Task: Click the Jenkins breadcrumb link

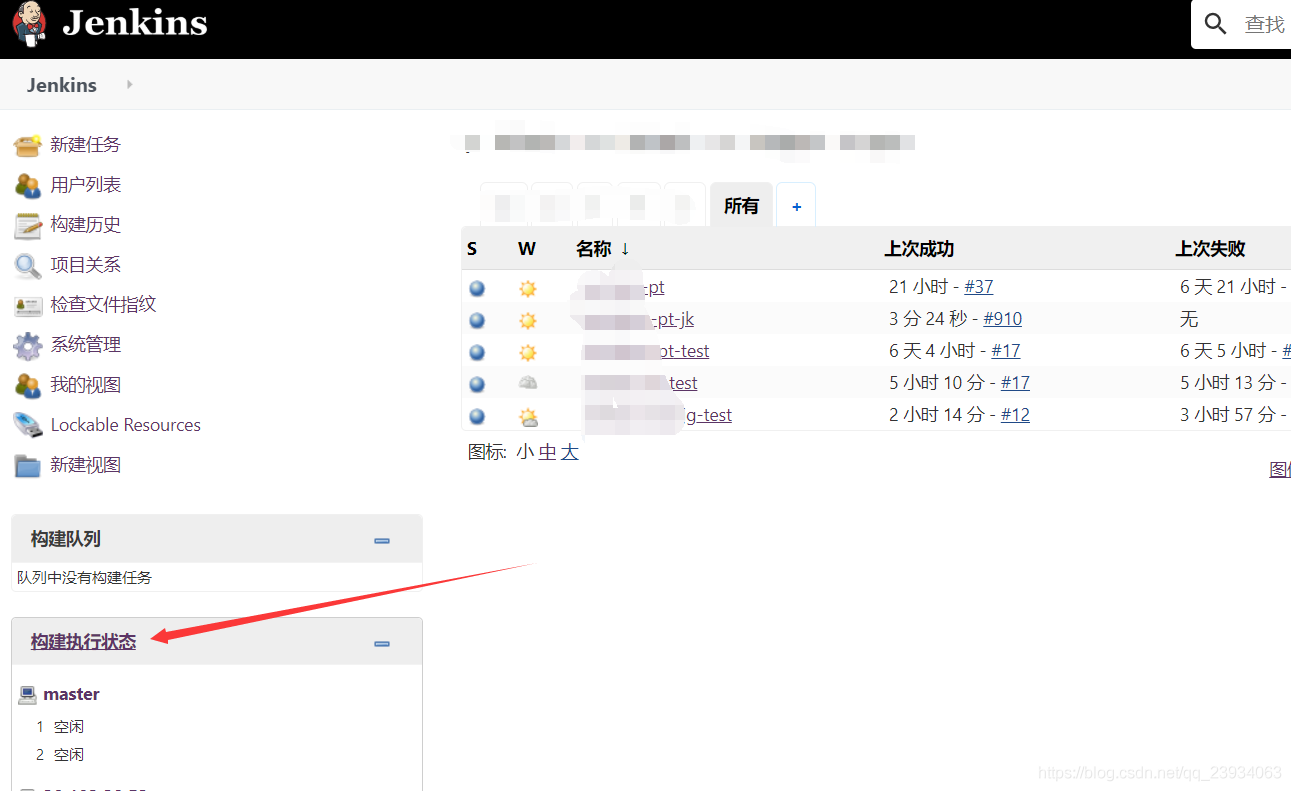Action: (x=62, y=85)
